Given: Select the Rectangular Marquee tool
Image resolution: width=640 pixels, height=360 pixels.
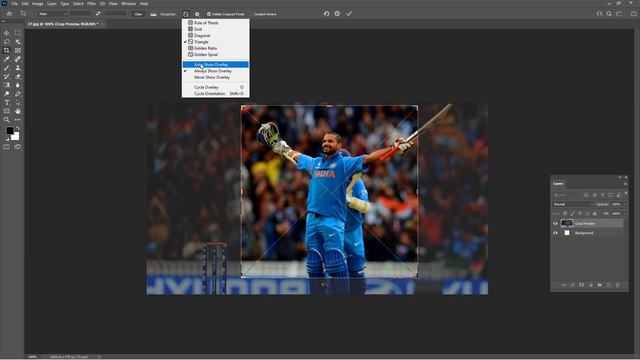Looking at the screenshot, I should click(18, 33).
